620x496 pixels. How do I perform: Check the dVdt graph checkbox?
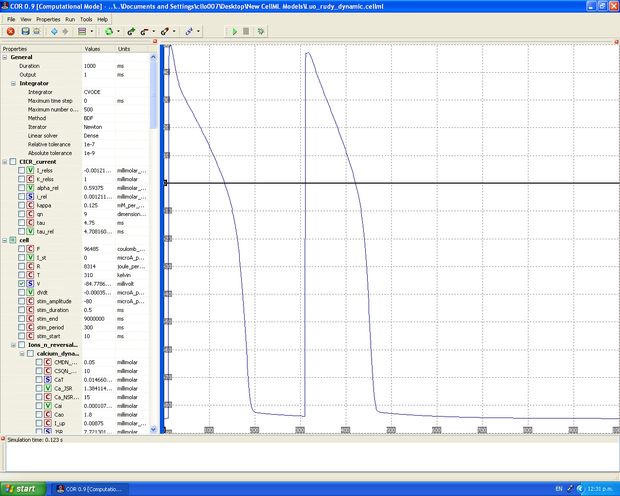tap(21, 292)
